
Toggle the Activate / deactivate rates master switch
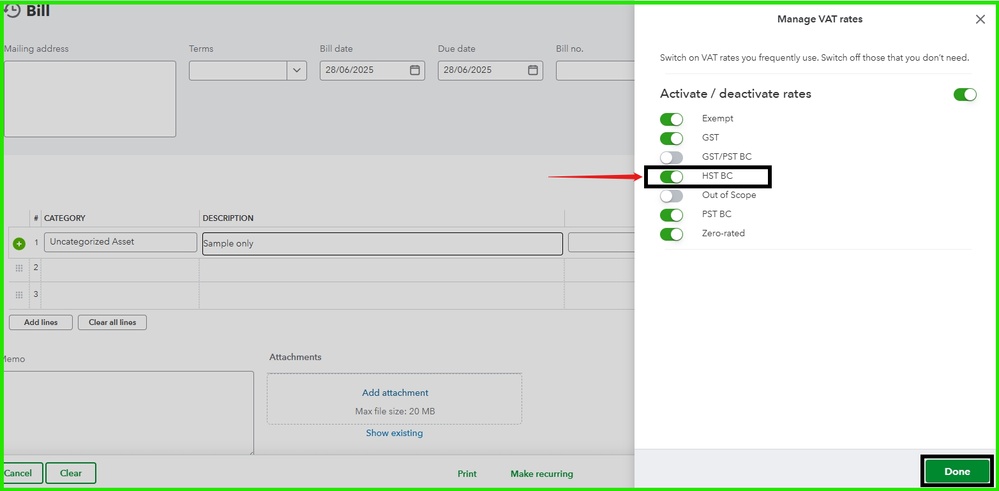[x=965, y=95]
